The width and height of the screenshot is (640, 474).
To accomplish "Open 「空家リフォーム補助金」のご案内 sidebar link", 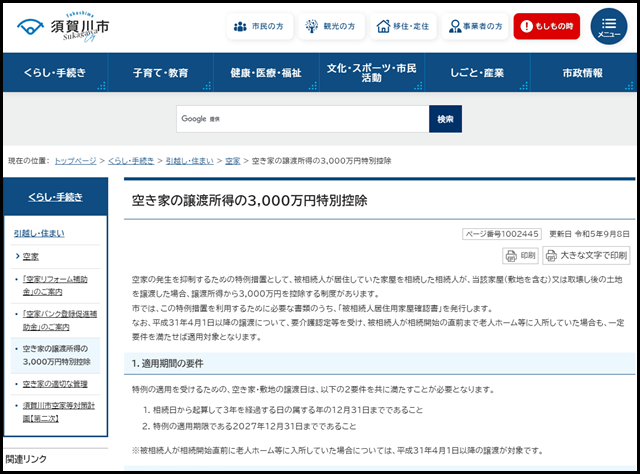I will pyautogui.click(x=55, y=285).
